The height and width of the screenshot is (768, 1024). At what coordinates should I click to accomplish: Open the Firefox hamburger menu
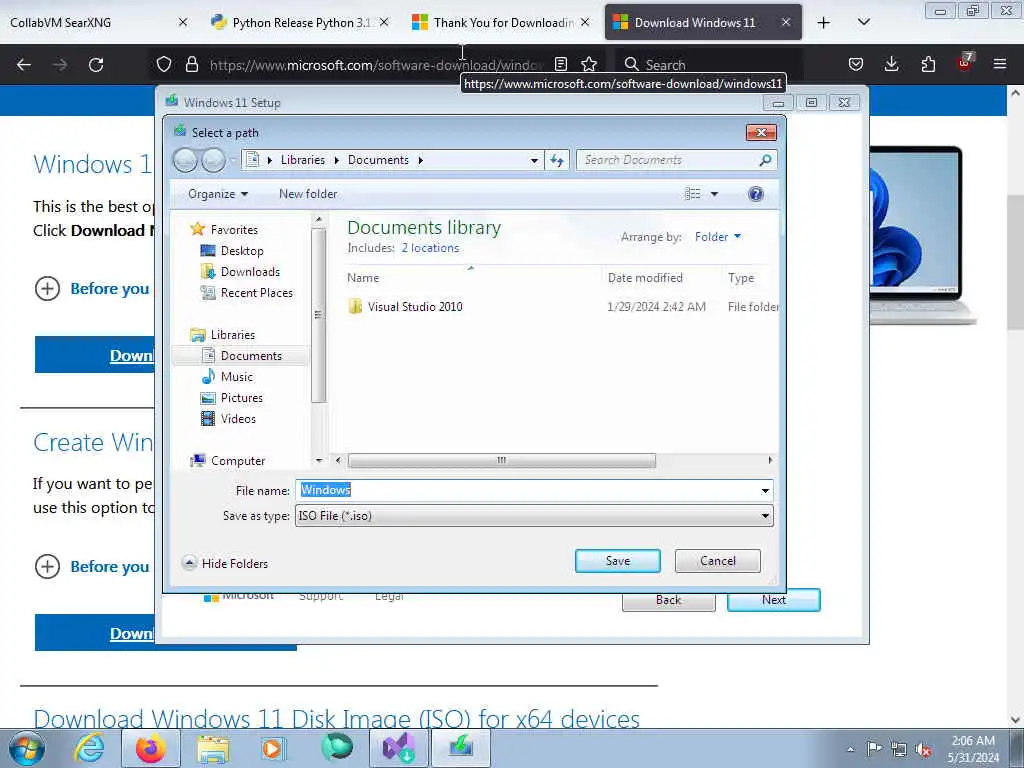[x=1000, y=64]
